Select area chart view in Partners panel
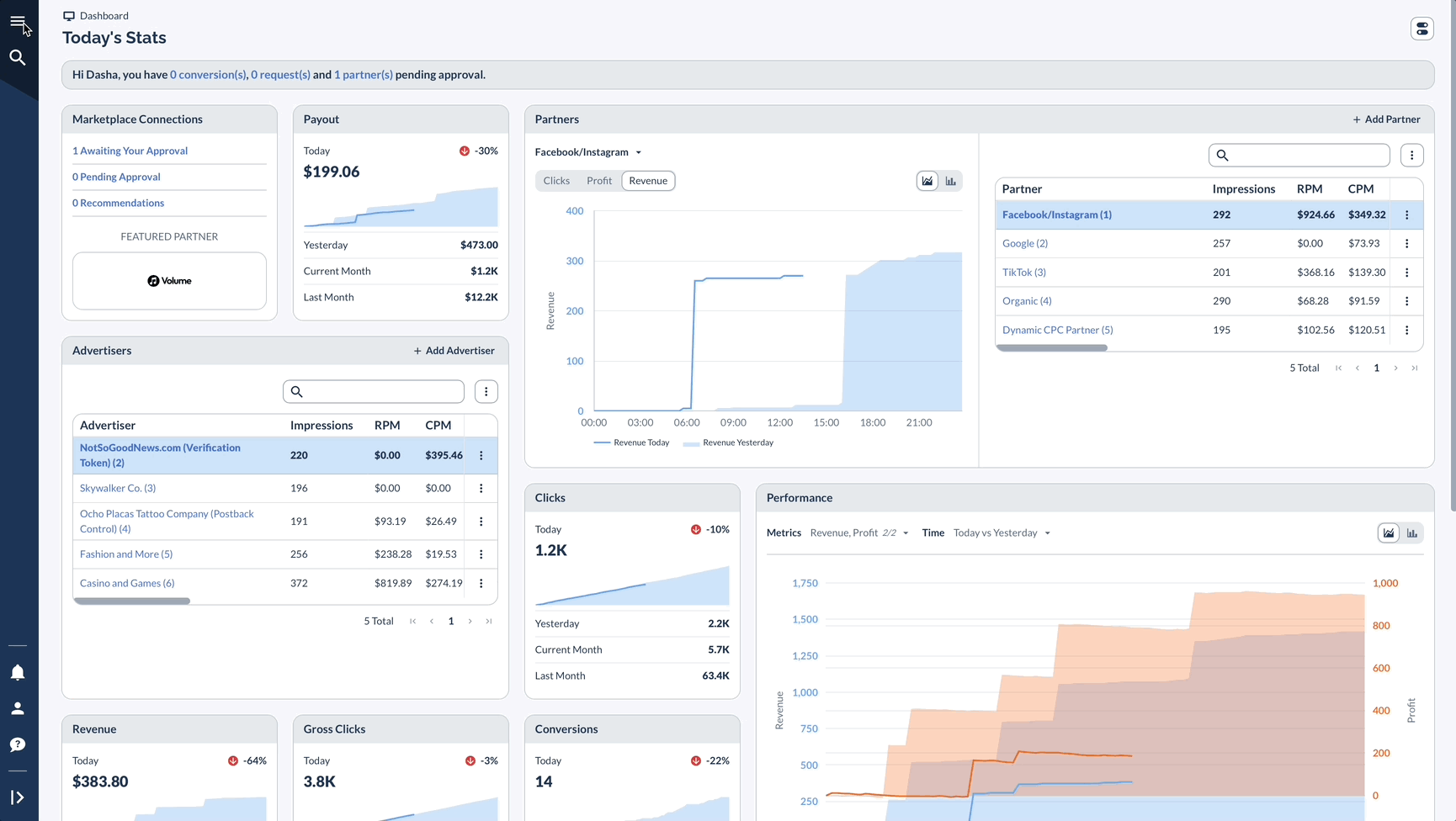 [x=927, y=181]
